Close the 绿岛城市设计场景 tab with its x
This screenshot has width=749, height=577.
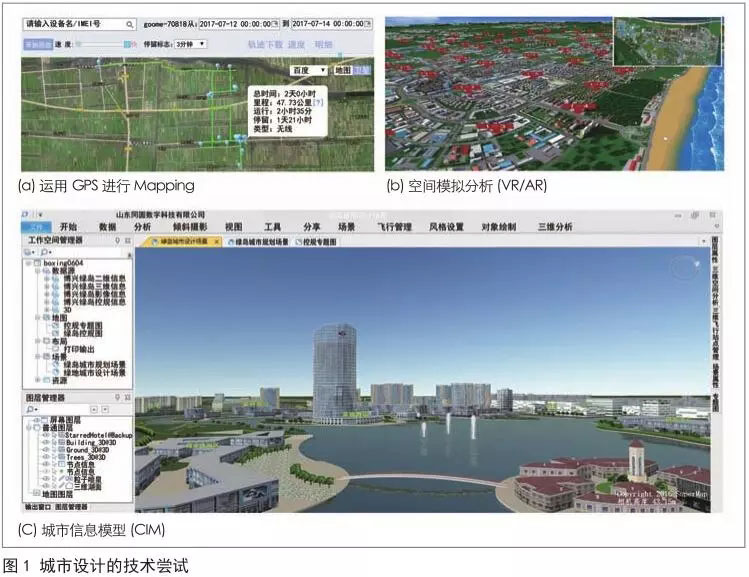click(x=216, y=242)
